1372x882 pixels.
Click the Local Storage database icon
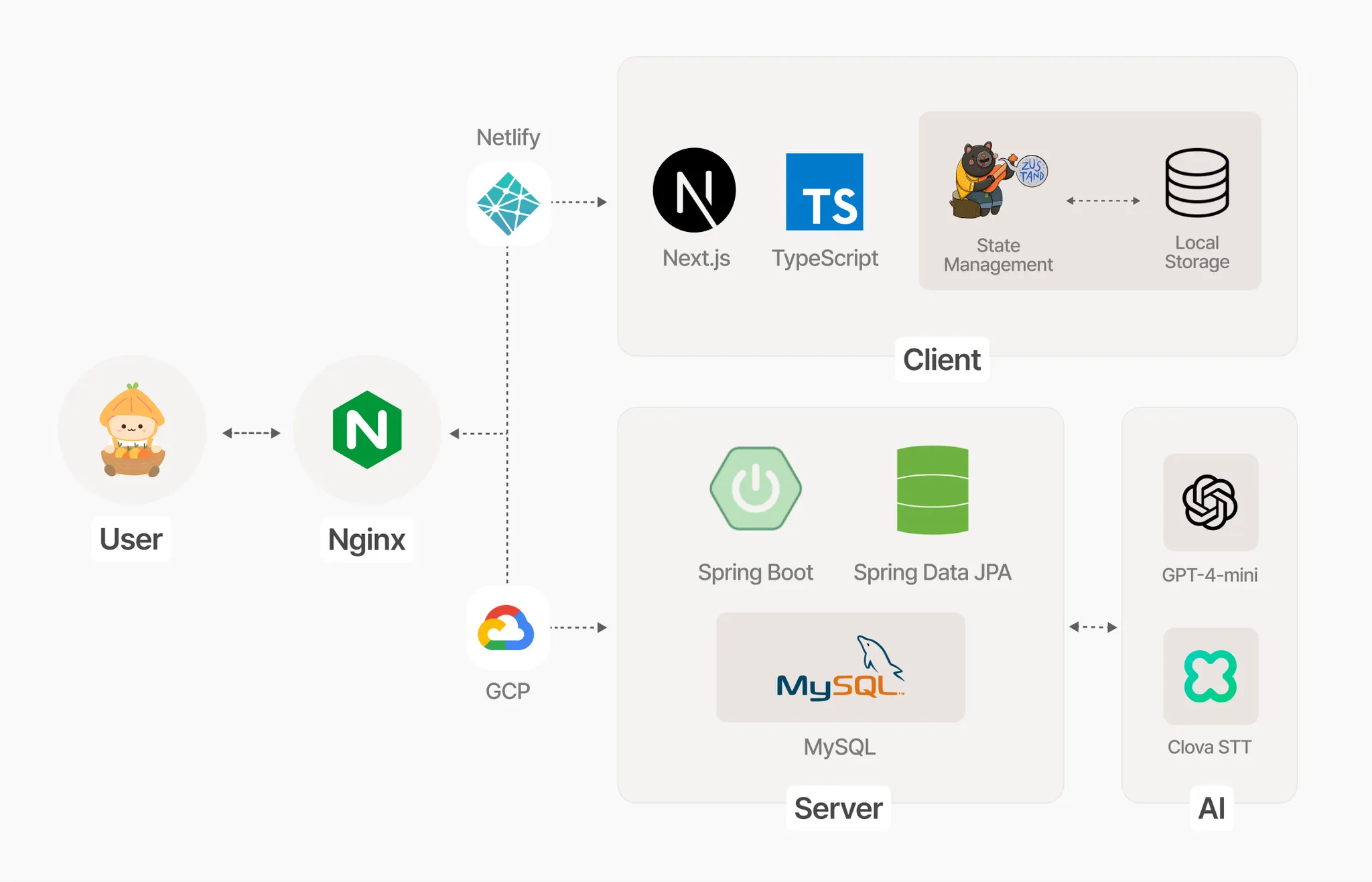click(x=1196, y=182)
